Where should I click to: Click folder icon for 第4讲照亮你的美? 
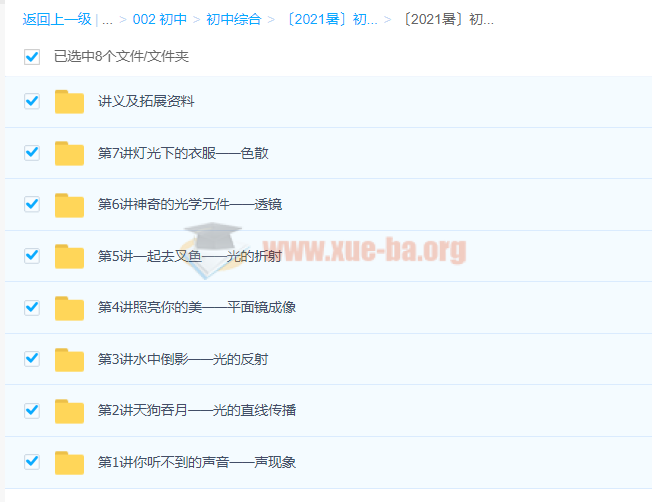69,308
